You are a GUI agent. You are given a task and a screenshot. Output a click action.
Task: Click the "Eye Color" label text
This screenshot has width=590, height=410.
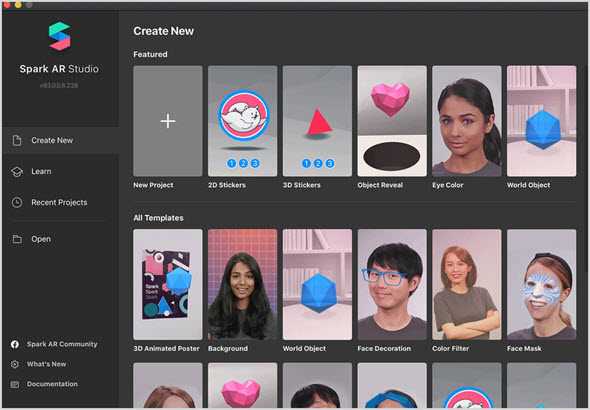(x=448, y=185)
